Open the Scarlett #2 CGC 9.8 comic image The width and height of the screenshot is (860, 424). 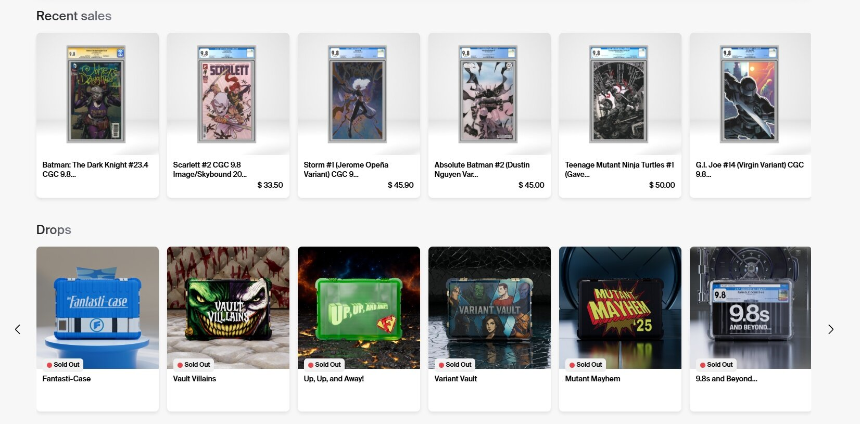[x=227, y=94]
